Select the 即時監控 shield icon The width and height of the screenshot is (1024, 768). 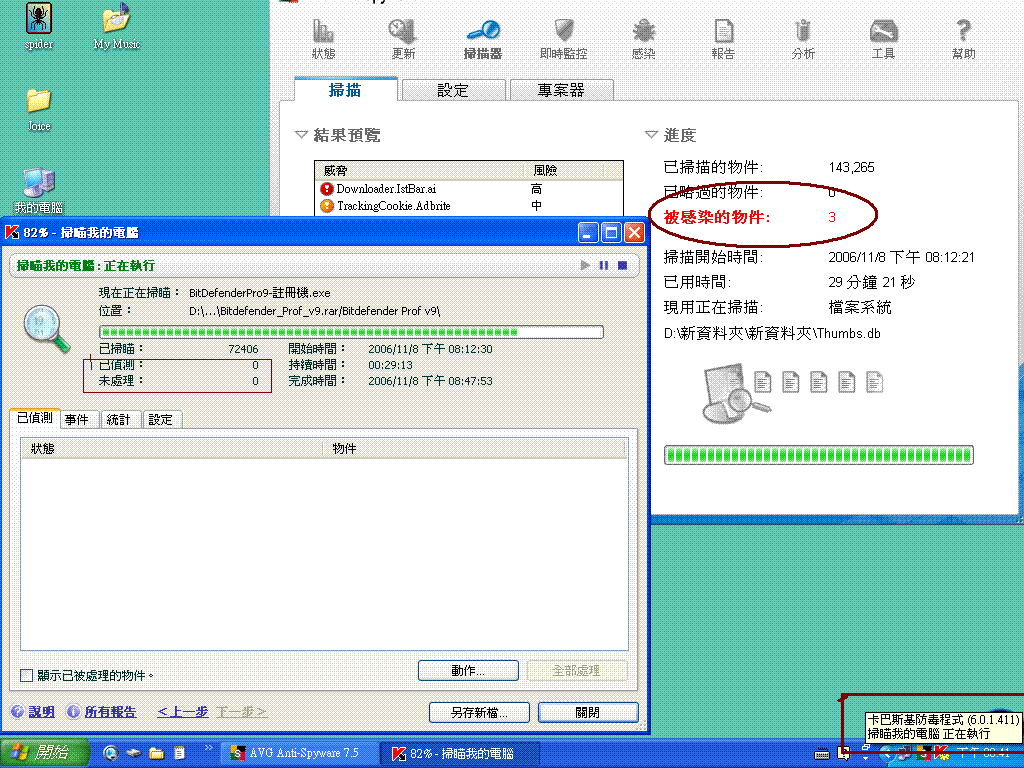point(563,39)
